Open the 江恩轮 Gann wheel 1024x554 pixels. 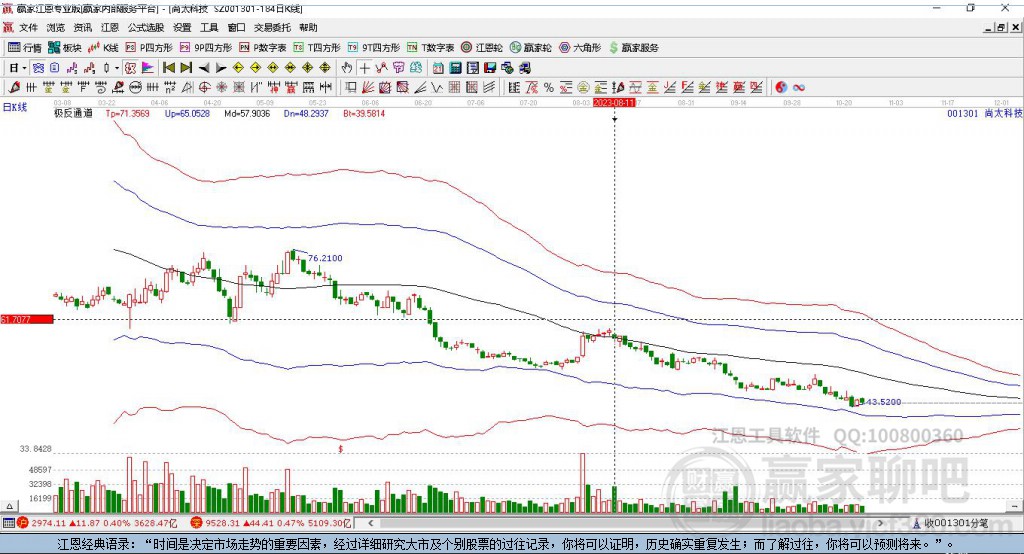tap(482, 48)
